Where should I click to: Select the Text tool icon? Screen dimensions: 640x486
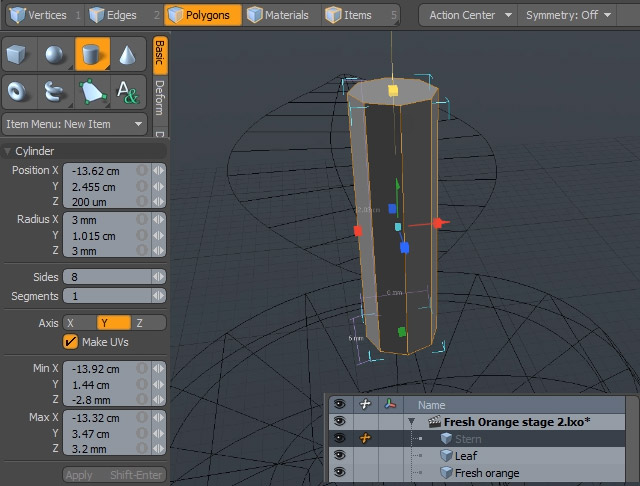coord(128,92)
